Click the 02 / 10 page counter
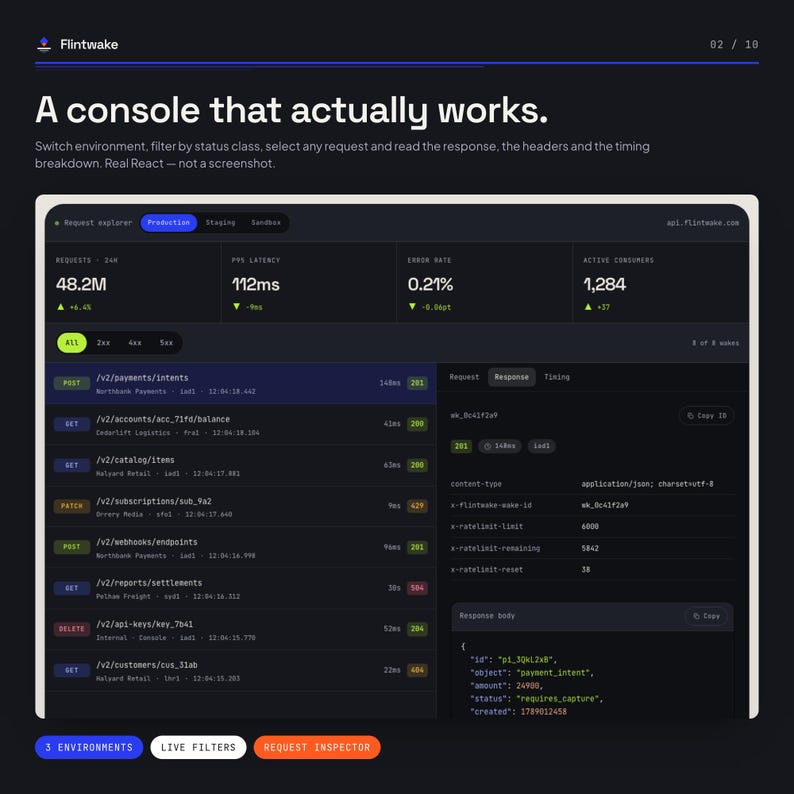This screenshot has width=794, height=794. pos(734,45)
